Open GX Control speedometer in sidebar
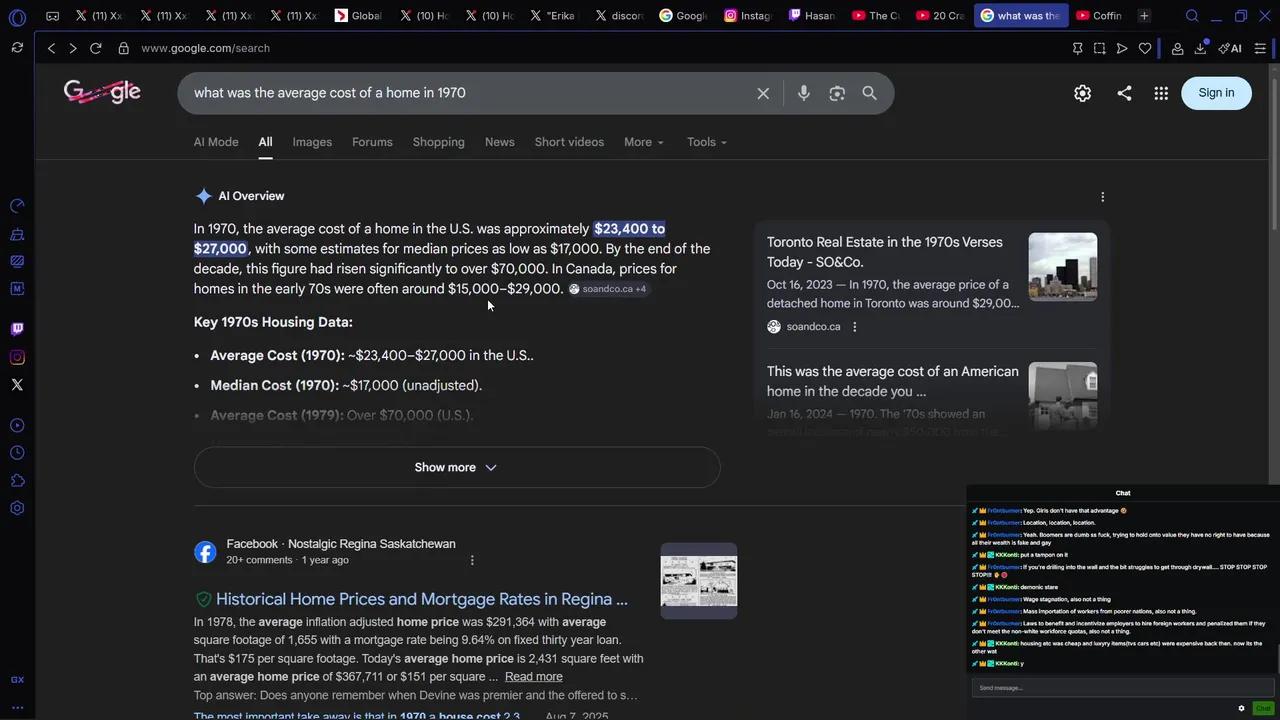The height and width of the screenshot is (720, 1280). (17, 206)
